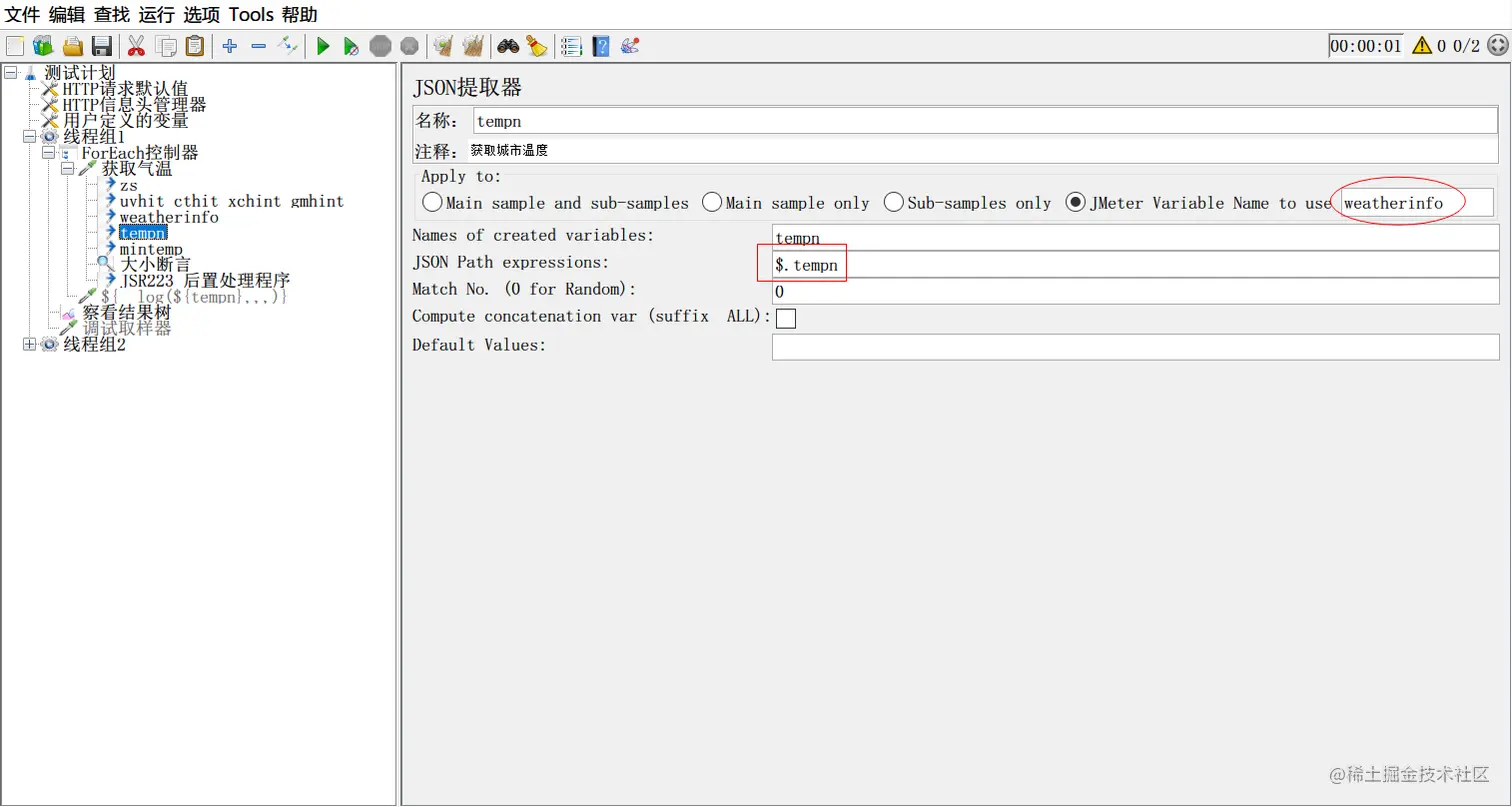Click the JSON Path expressions field
Screen dimensions: 1512x807
(1136, 264)
